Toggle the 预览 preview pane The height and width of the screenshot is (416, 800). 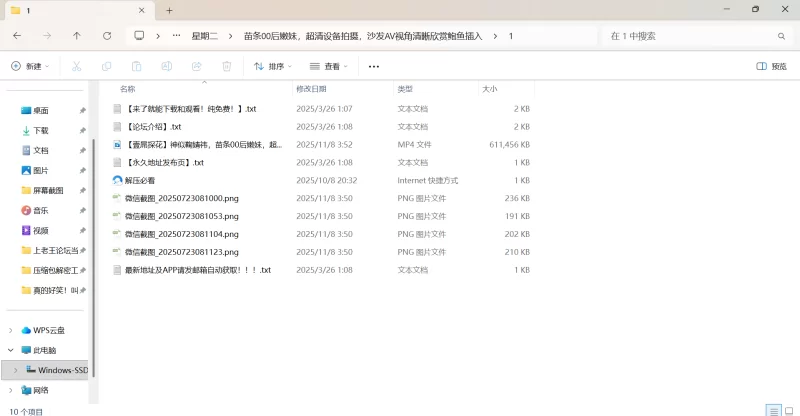771,66
